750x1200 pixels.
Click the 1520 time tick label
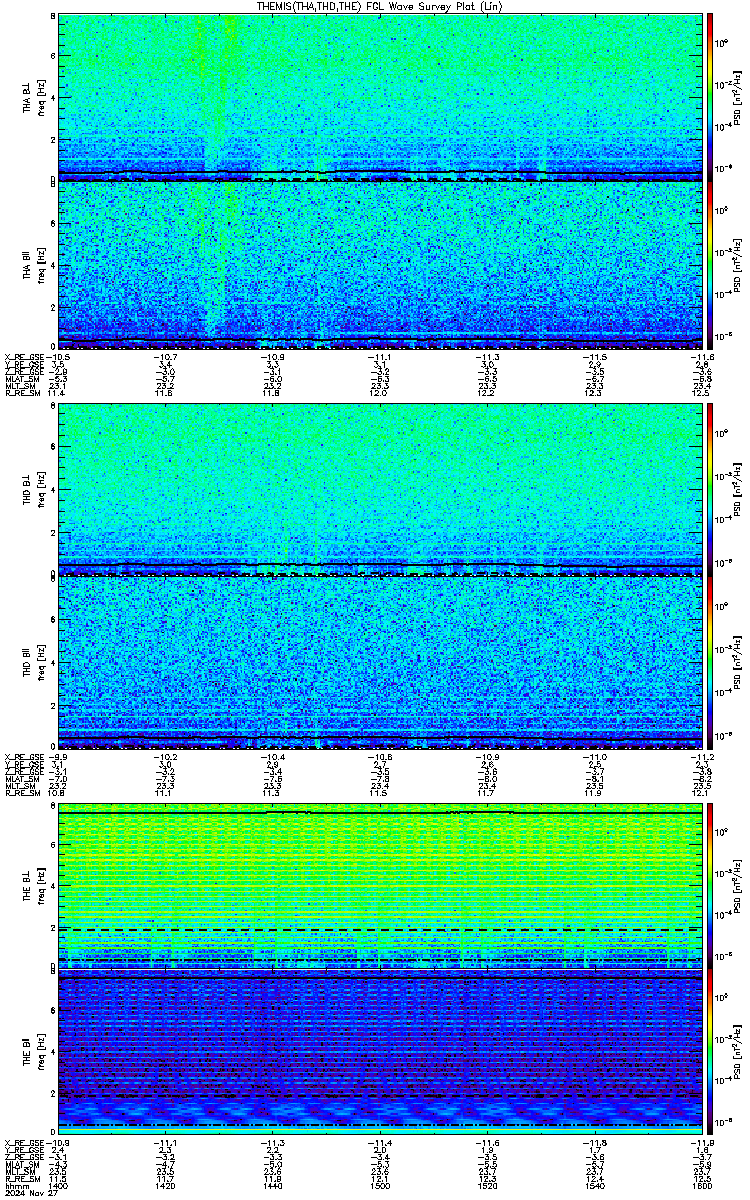487,1187
